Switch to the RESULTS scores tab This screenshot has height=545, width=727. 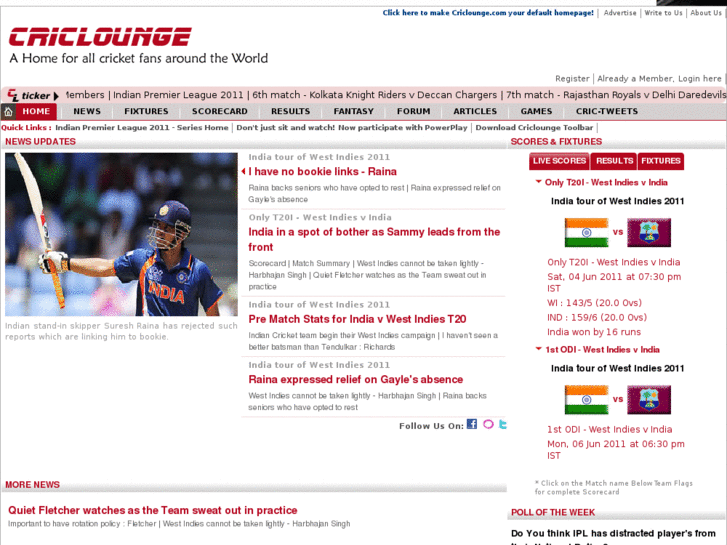(x=614, y=161)
